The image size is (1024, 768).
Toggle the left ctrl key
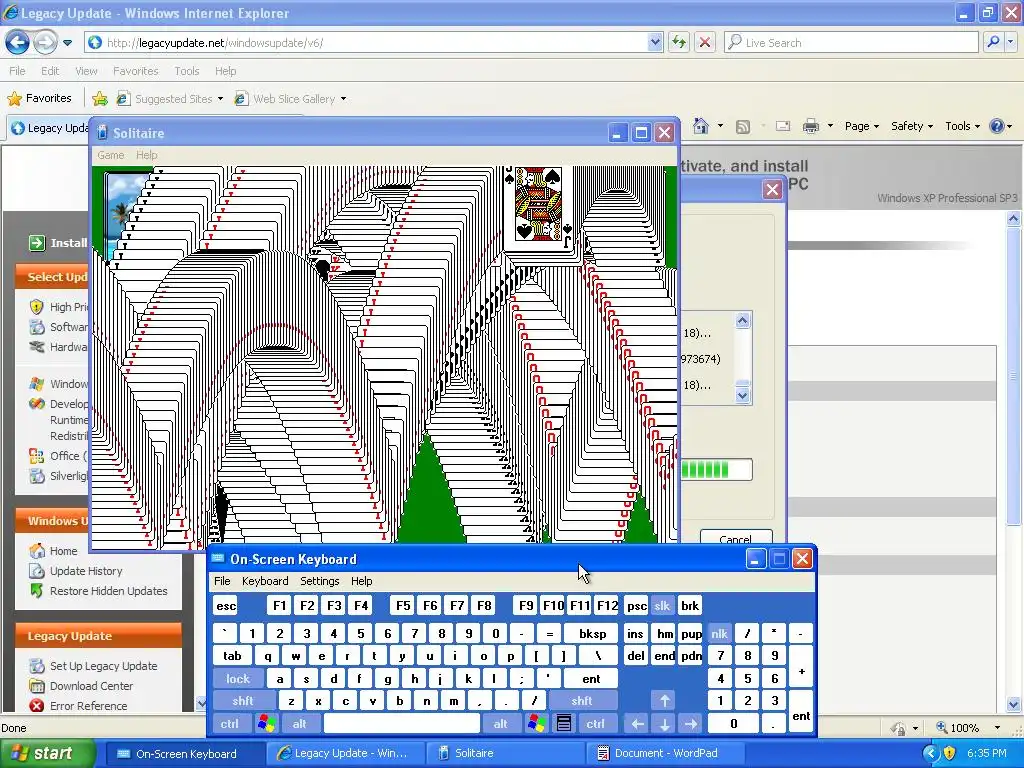pyautogui.click(x=229, y=724)
